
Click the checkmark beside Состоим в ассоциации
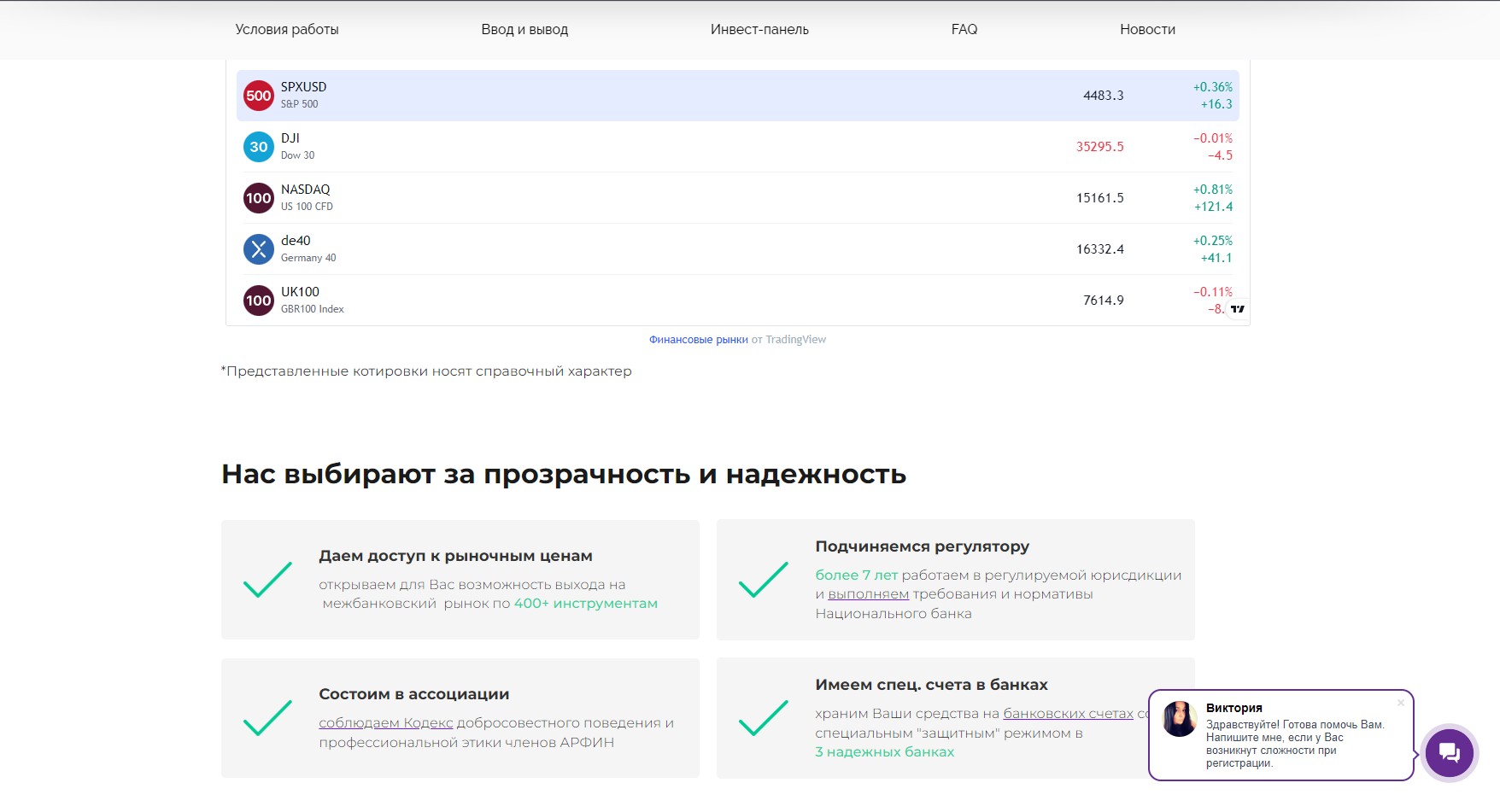[x=267, y=718]
